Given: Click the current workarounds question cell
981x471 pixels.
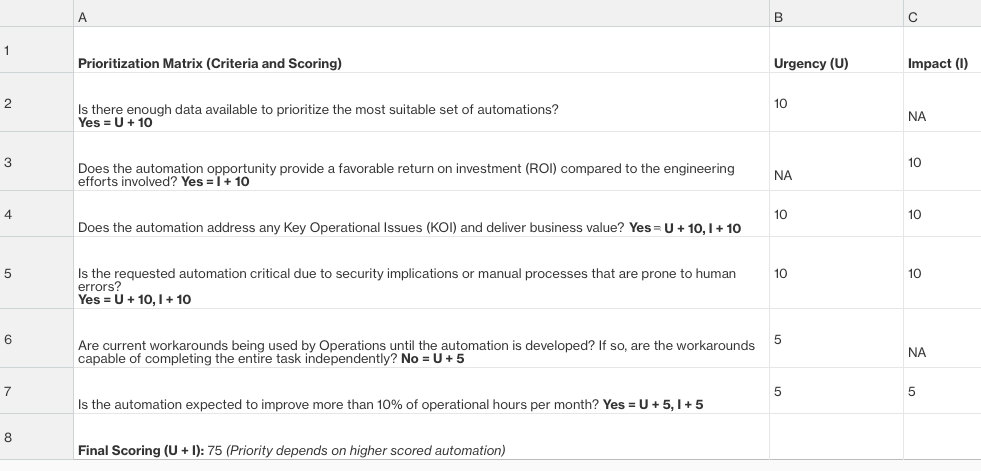Looking at the screenshot, I should point(416,351).
